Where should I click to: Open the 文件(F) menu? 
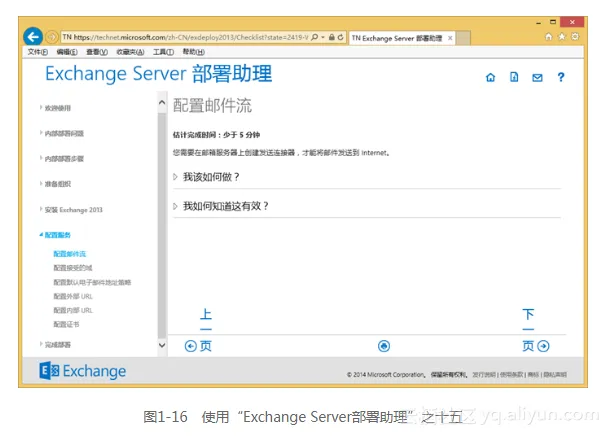pos(37,52)
